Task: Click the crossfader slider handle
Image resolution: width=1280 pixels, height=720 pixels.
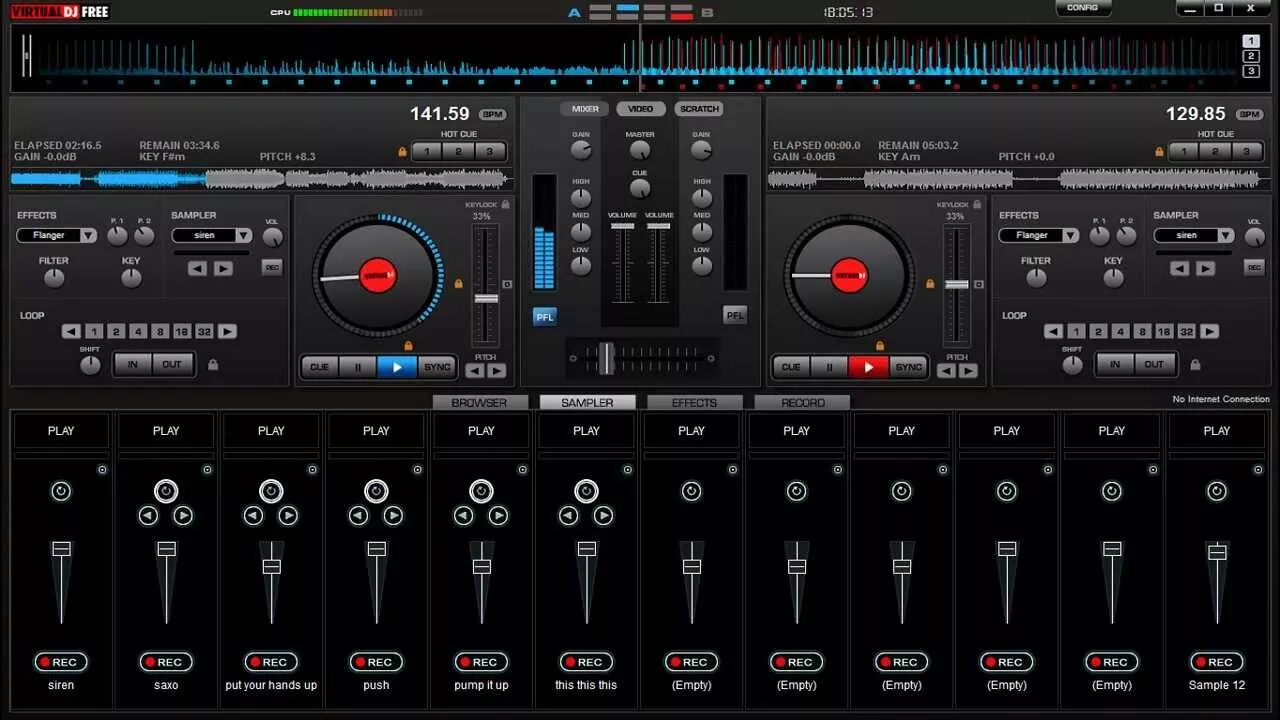Action: pyautogui.click(x=606, y=358)
